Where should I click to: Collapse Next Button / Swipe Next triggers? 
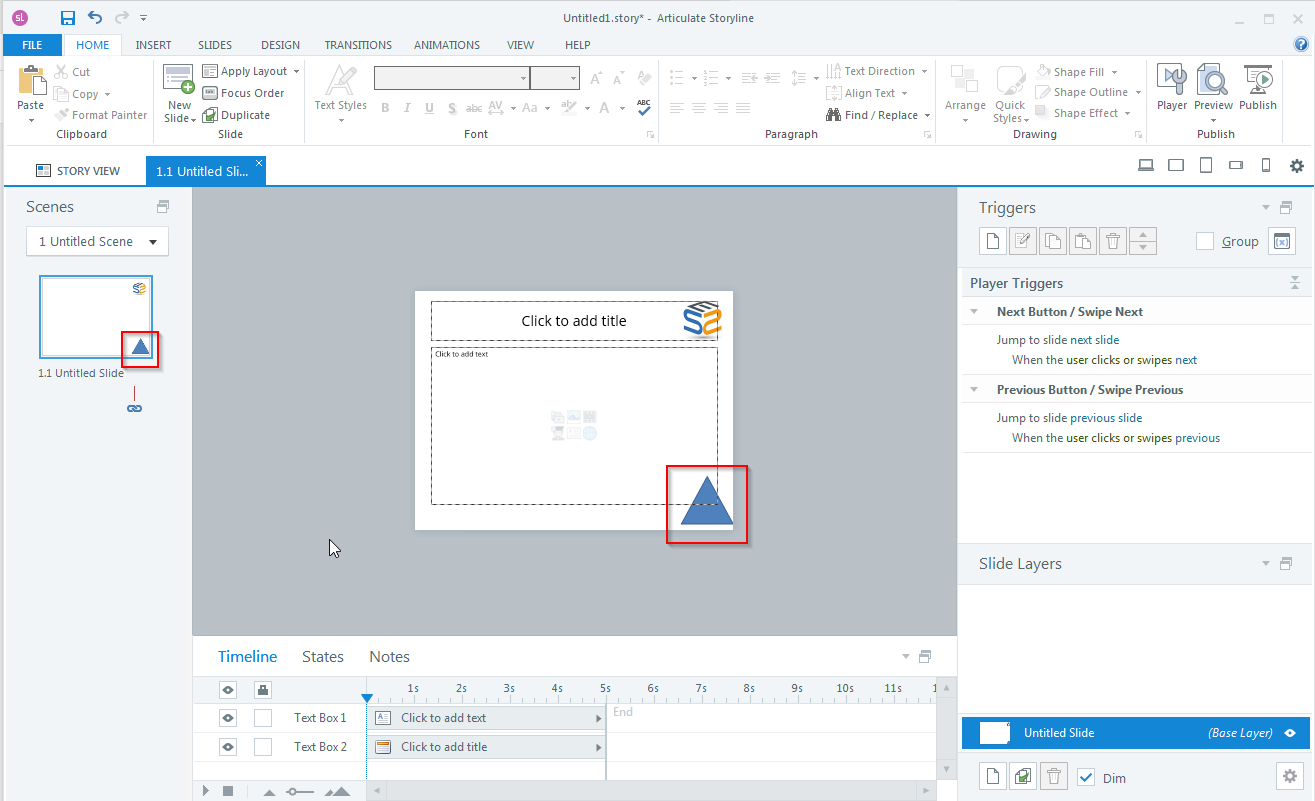(975, 312)
